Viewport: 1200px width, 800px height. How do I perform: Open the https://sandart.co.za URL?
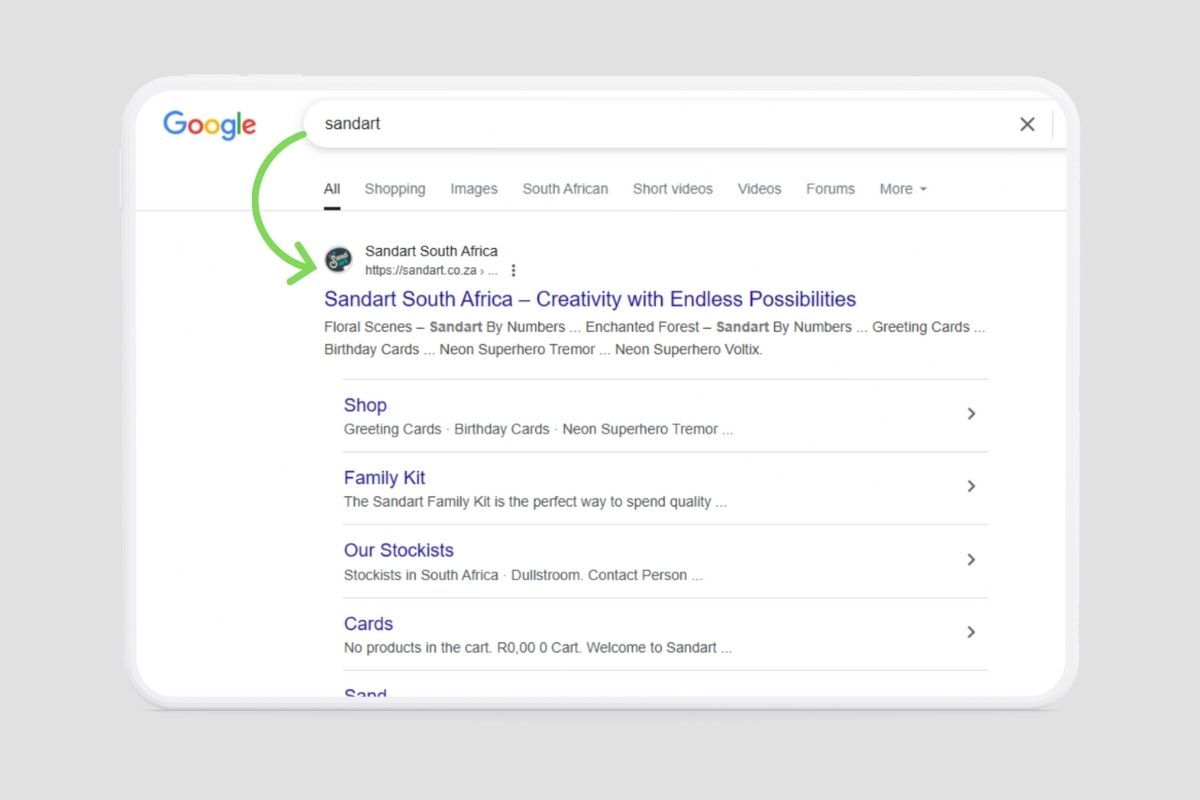tap(421, 270)
